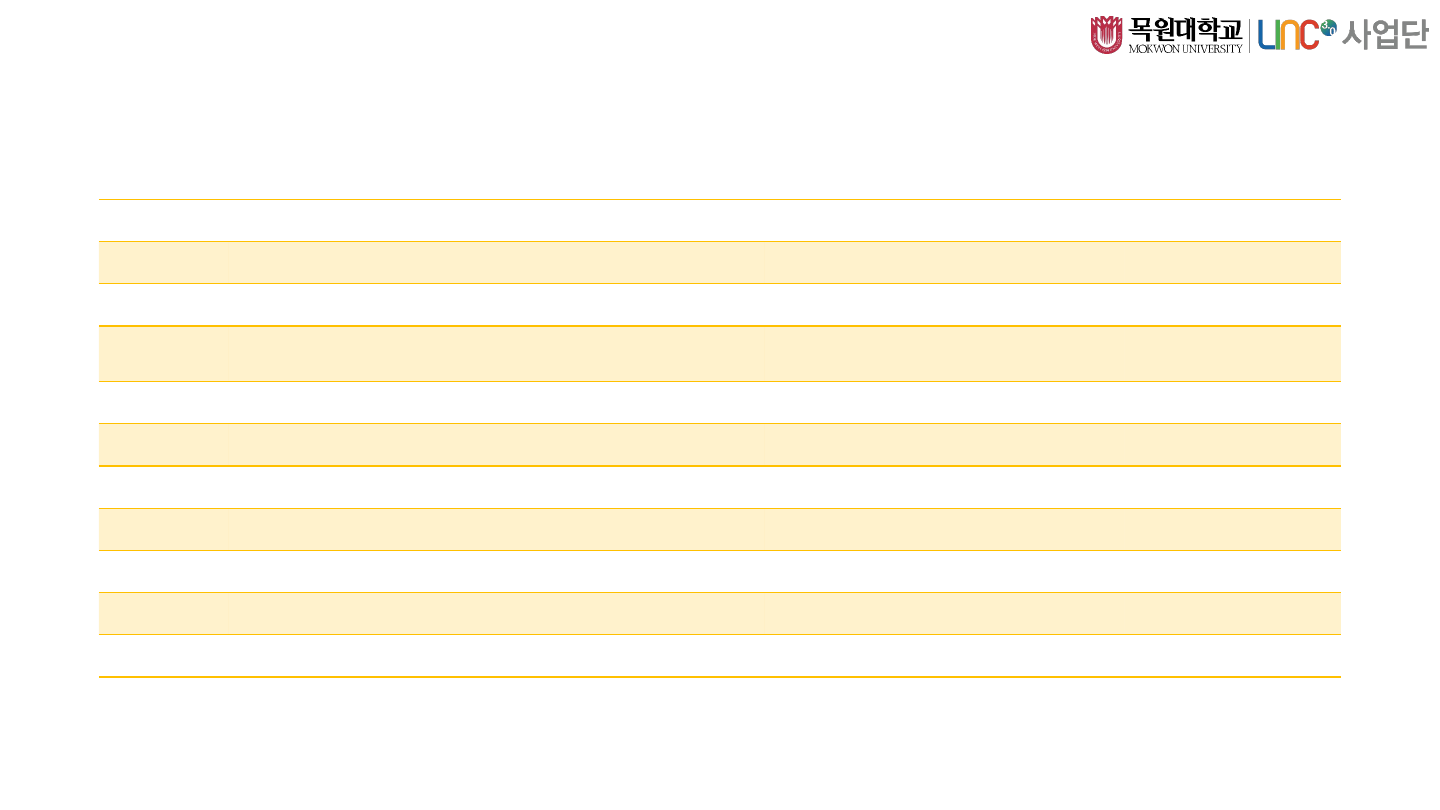Image resolution: width=1440 pixels, height=810 pixels.
Task: Select the last cream-shaded table row
Action: pos(719,613)
